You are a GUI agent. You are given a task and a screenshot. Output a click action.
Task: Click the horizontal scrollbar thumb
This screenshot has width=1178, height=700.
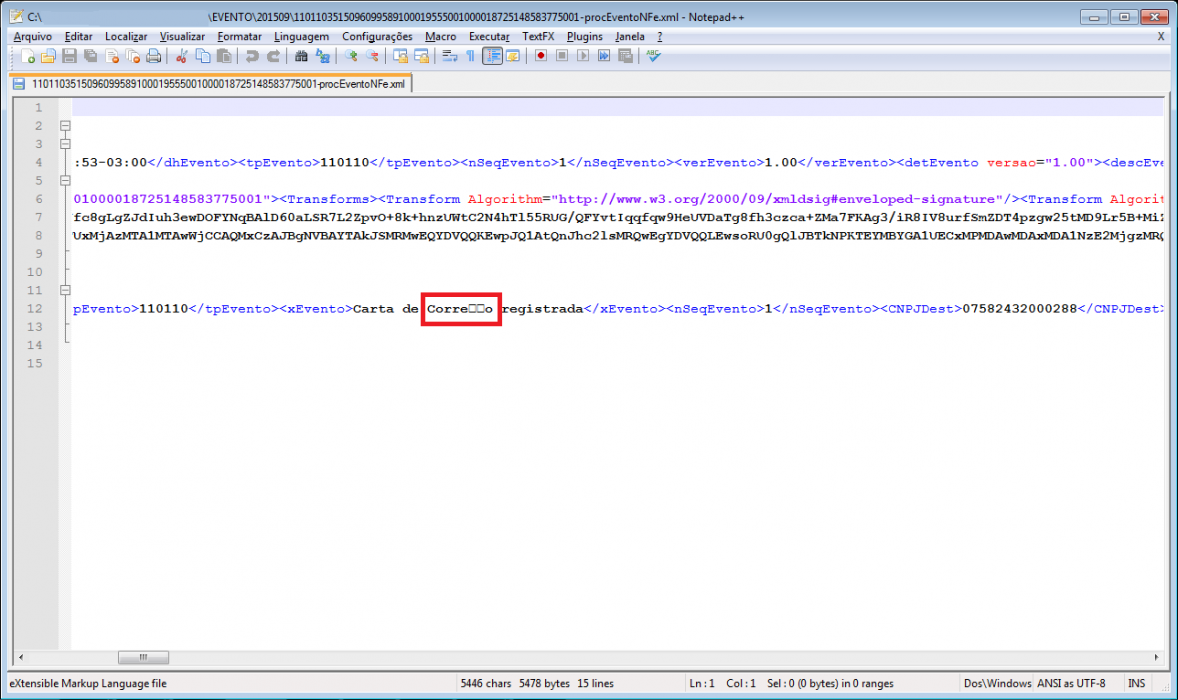[x=143, y=657]
